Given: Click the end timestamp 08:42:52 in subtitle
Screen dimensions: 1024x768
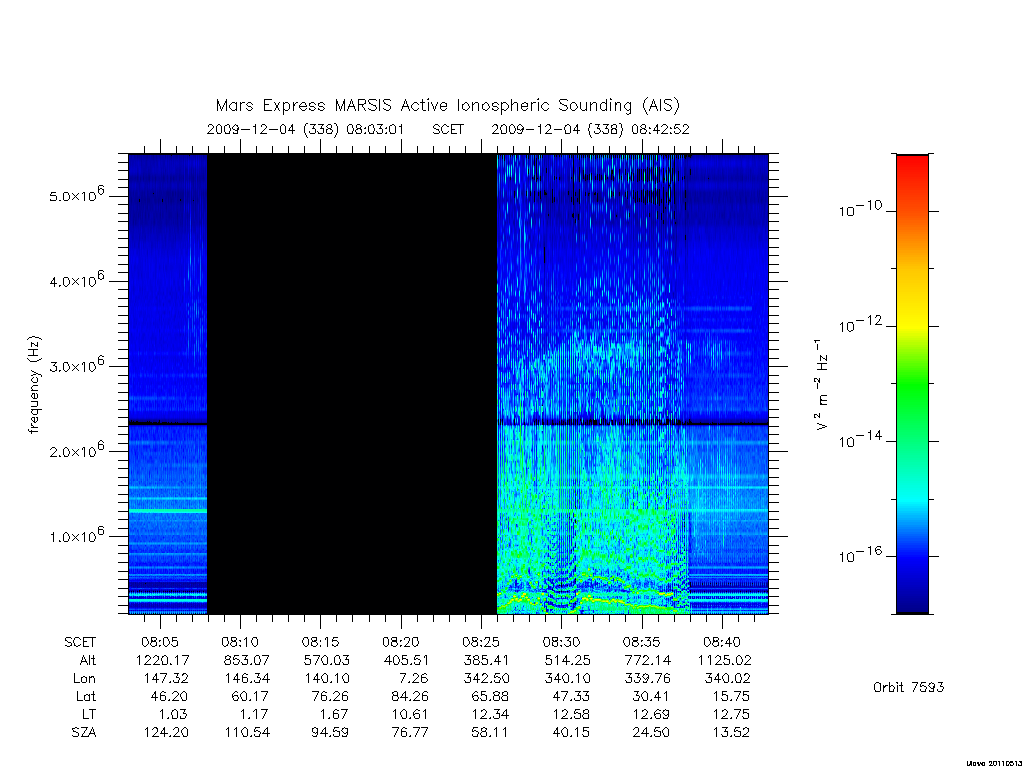Looking at the screenshot, I should click(x=660, y=129).
